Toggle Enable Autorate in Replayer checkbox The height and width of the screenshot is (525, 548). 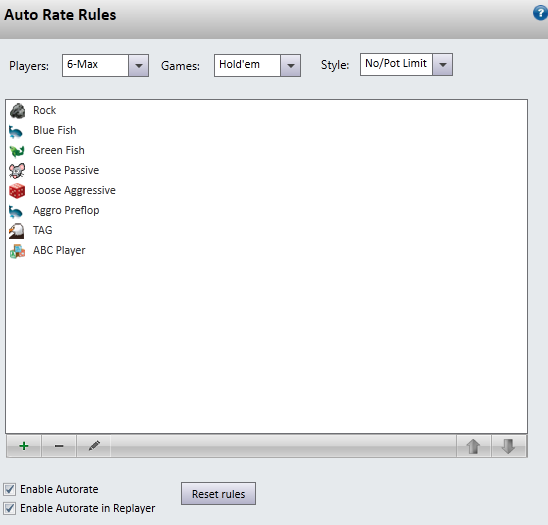pyautogui.click(x=10, y=508)
